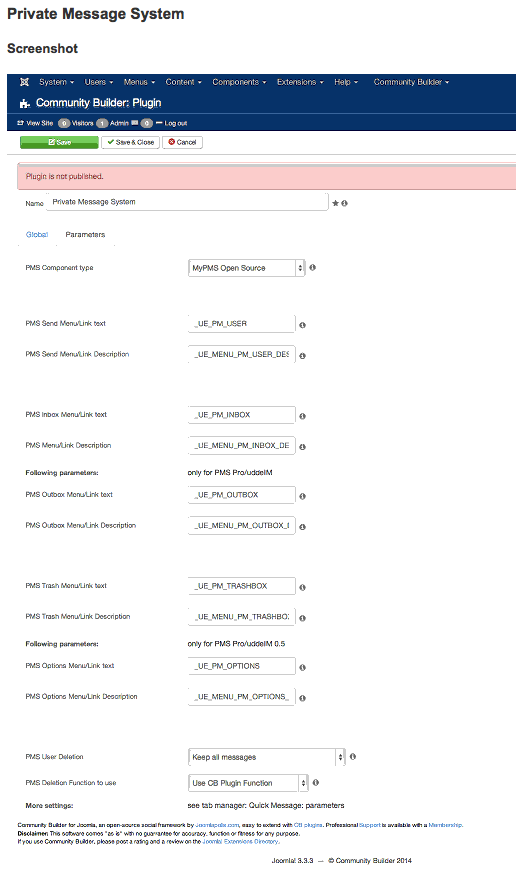This screenshot has height=879, width=516.
Task: Click info icon next to Name field
Action: point(344,203)
